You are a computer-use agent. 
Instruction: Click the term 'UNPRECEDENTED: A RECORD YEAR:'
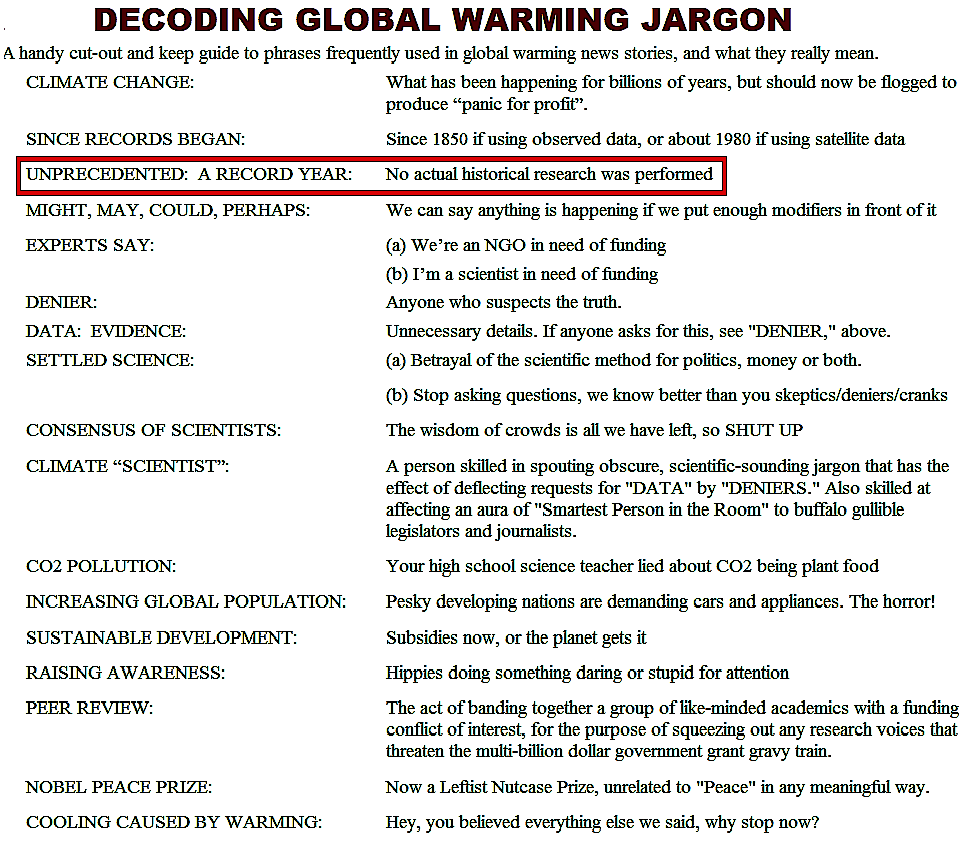point(189,175)
